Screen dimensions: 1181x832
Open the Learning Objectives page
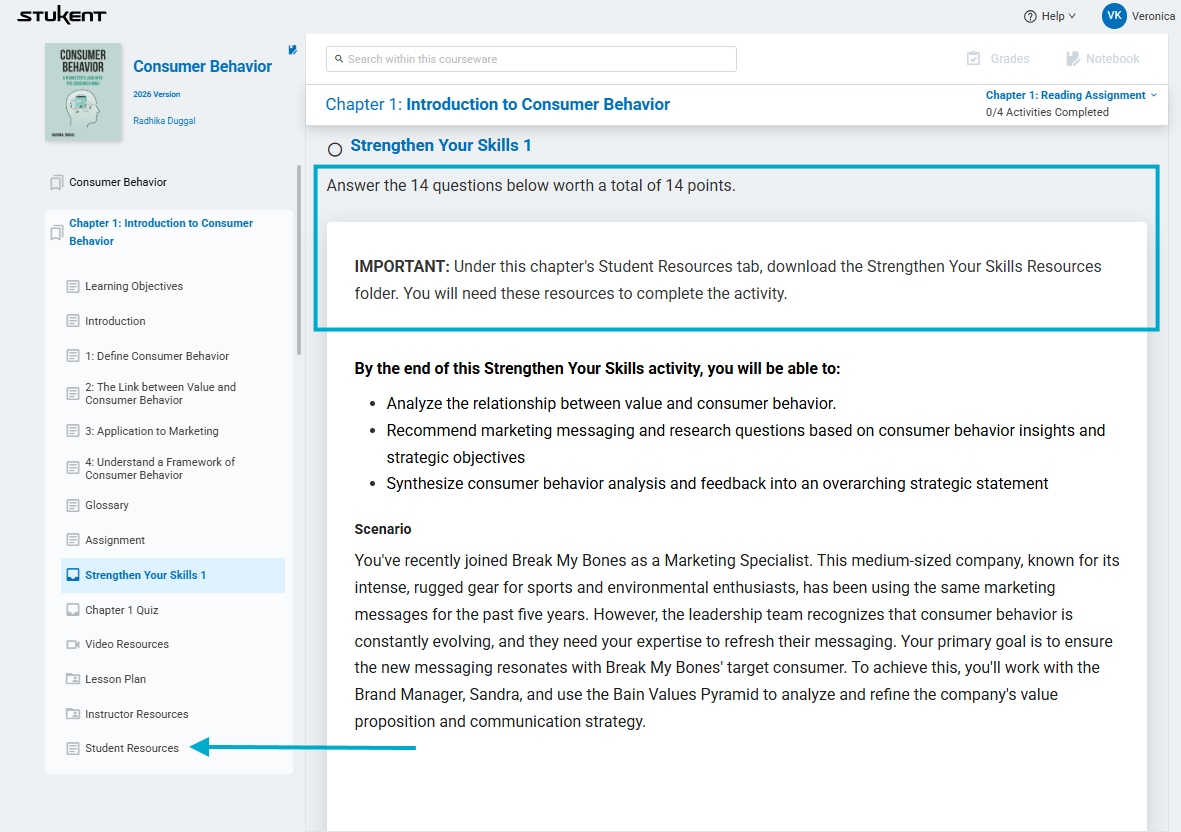click(134, 286)
